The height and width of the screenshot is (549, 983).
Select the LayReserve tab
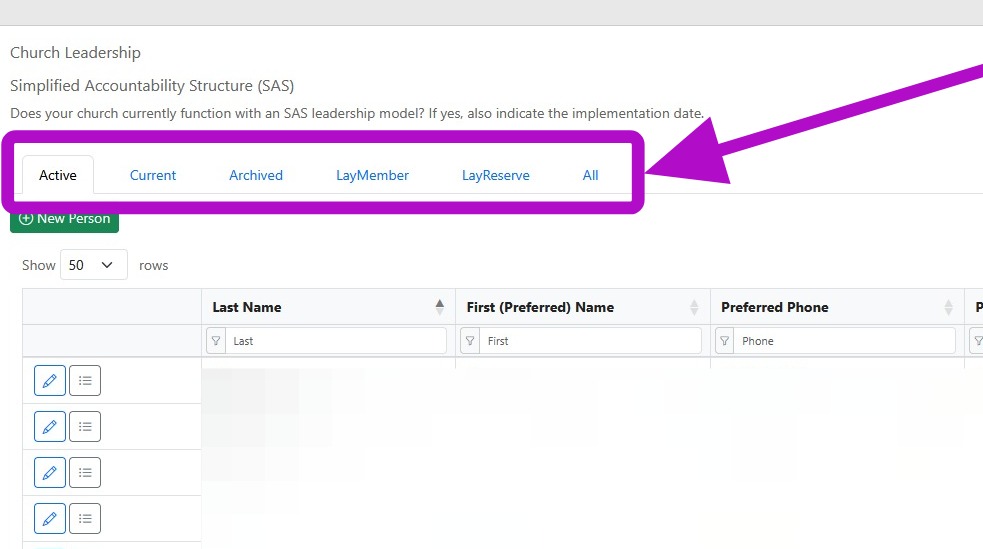[496, 175]
